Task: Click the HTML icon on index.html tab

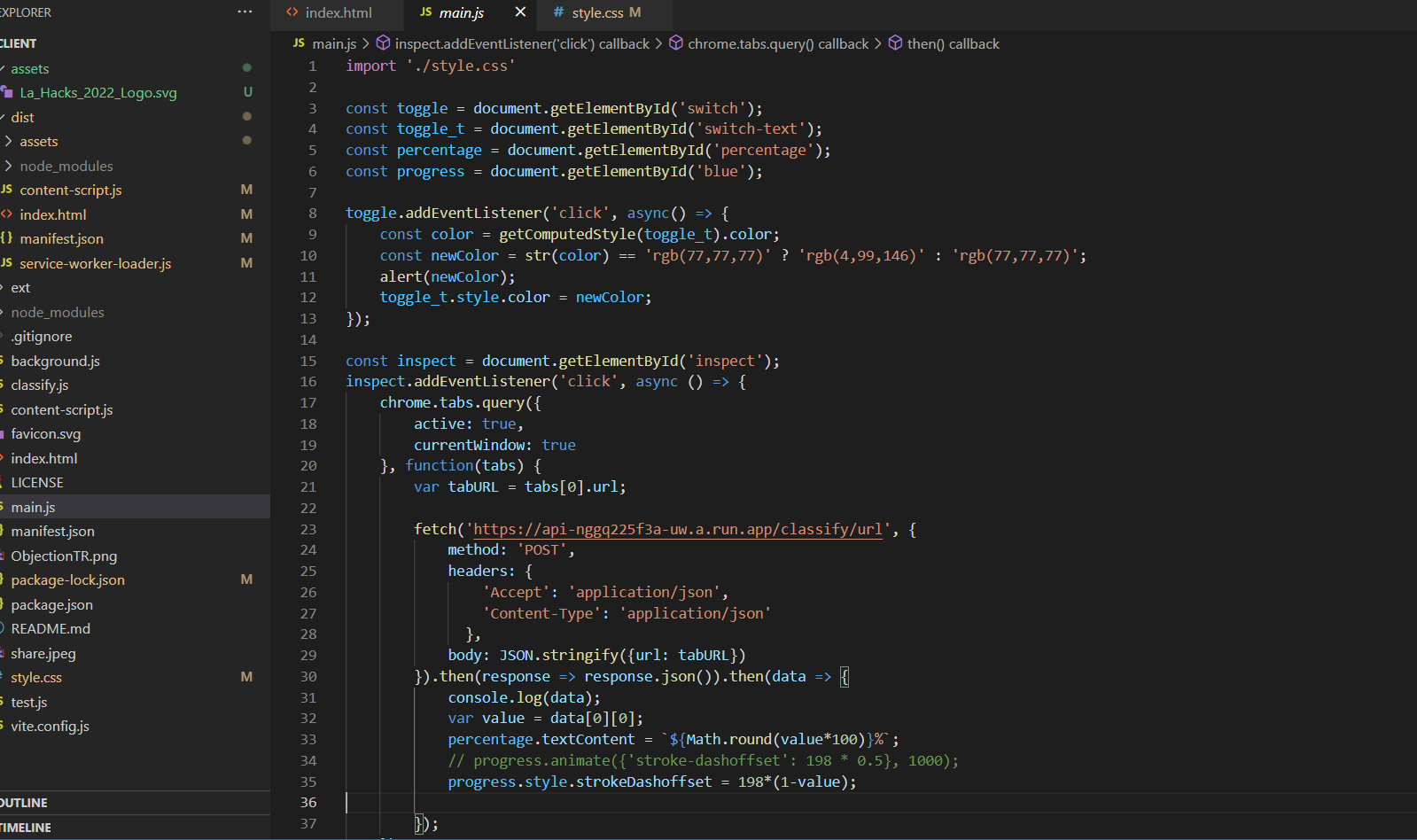Action: click(292, 12)
